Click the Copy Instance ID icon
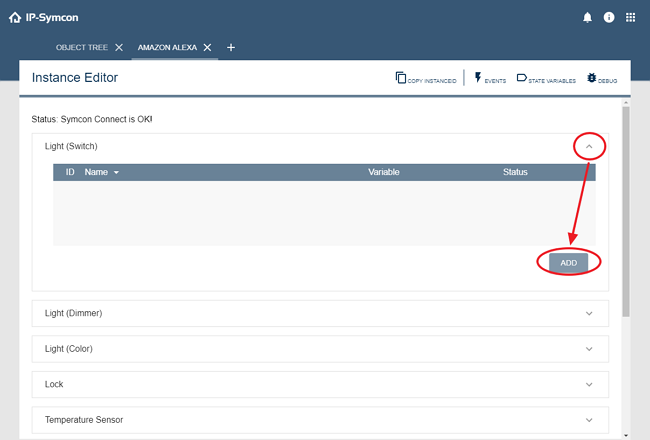The image size is (650, 440). point(401,78)
